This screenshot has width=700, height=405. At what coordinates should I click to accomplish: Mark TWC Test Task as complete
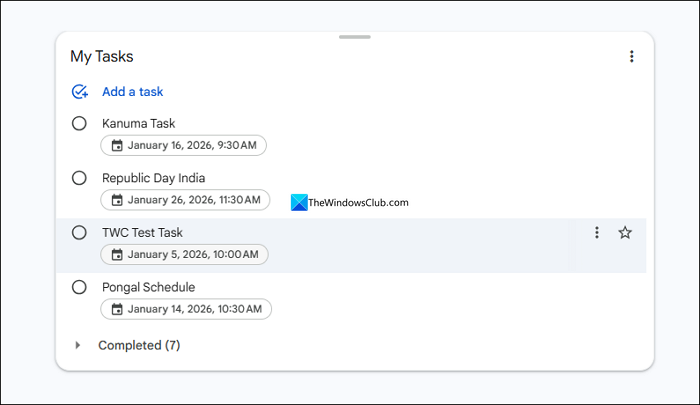pos(79,233)
